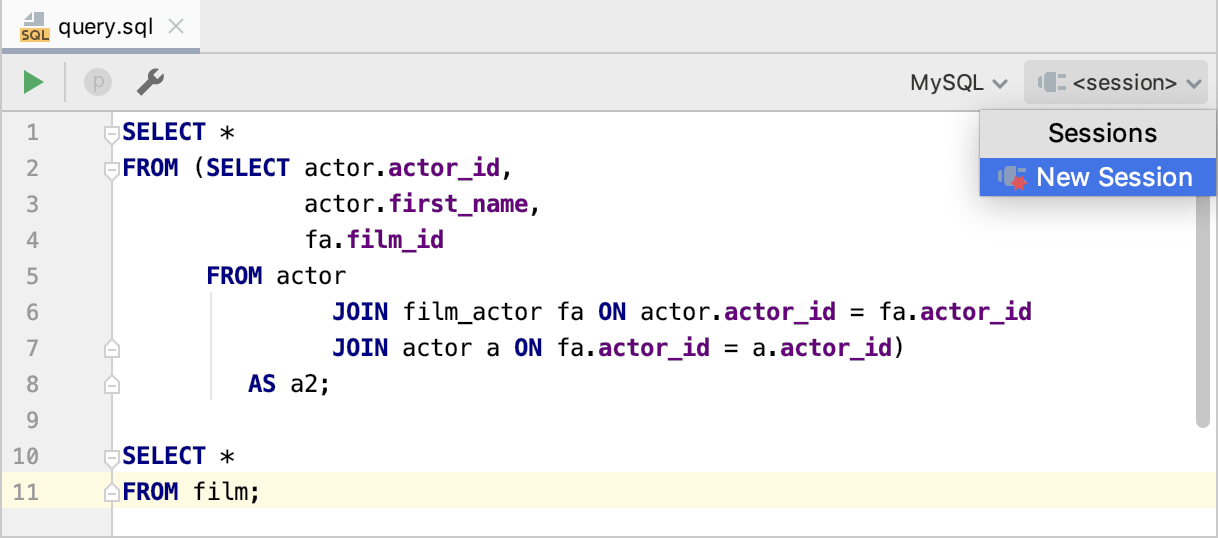Click the grey 'p' parameters icon
The width and height of the screenshot is (1218, 538).
[98, 82]
